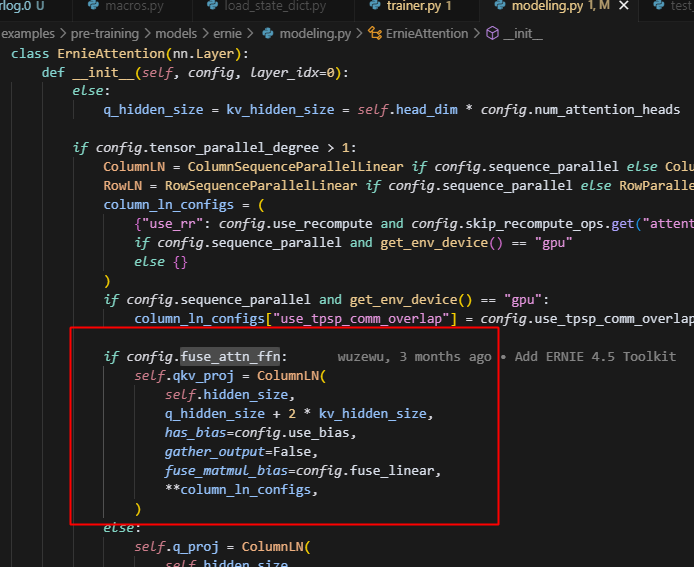
Task: Expand the models breadcrumb folder
Action: pos(176,33)
